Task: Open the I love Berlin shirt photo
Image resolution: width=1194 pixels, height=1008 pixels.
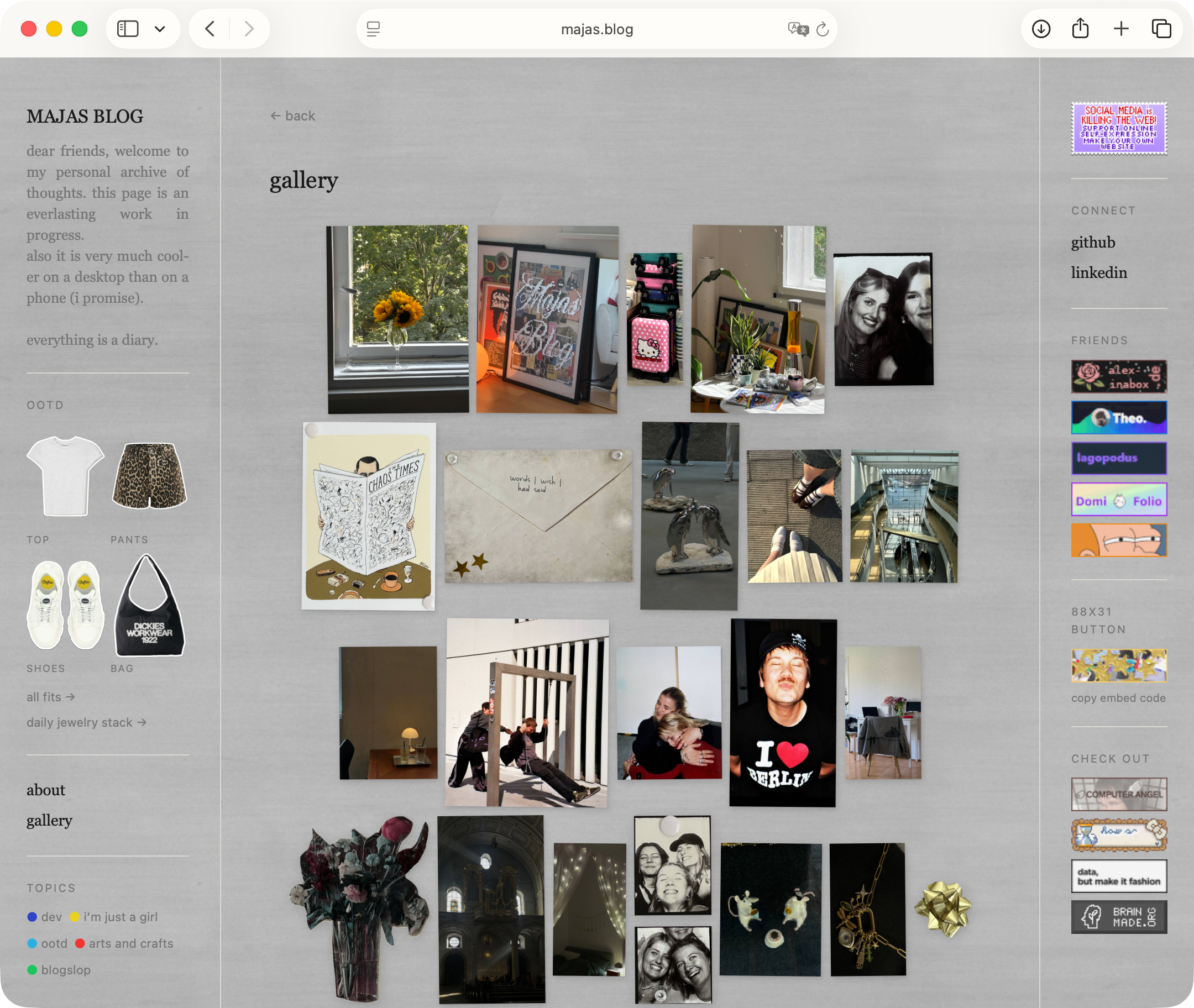Action: [x=783, y=712]
